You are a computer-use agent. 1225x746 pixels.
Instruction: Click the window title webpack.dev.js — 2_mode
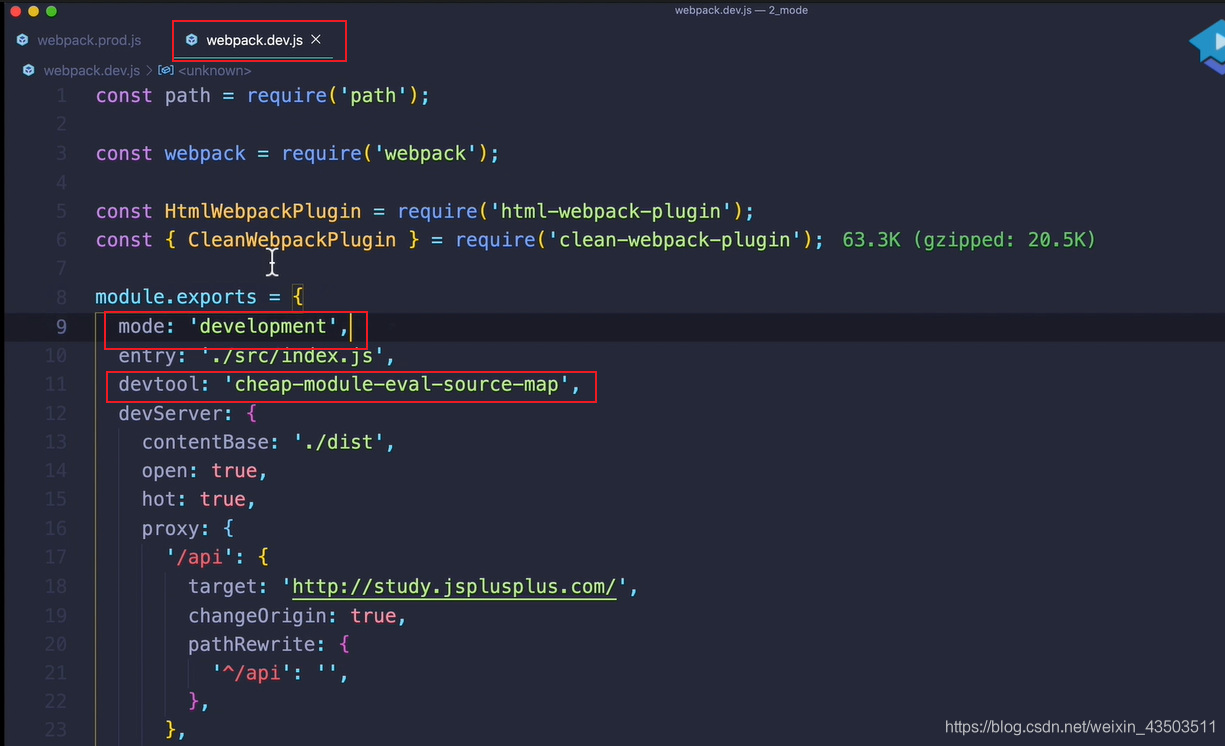pos(741,10)
